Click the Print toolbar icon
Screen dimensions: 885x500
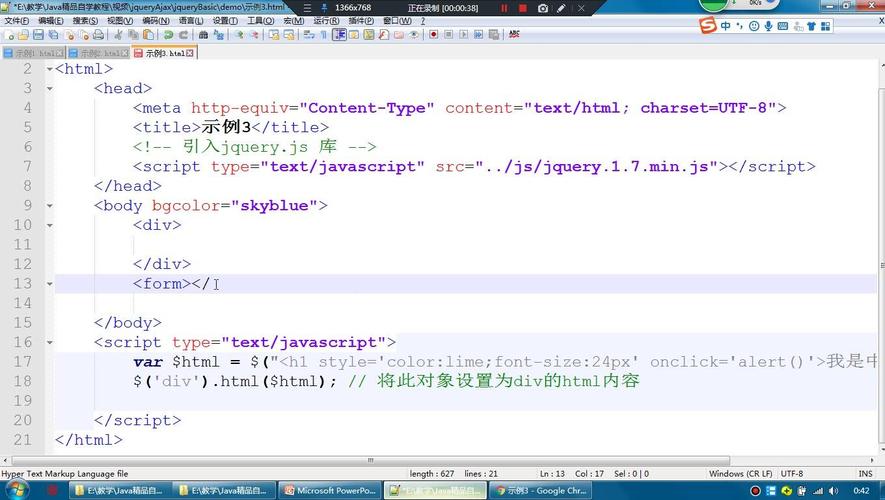[x=98, y=35]
